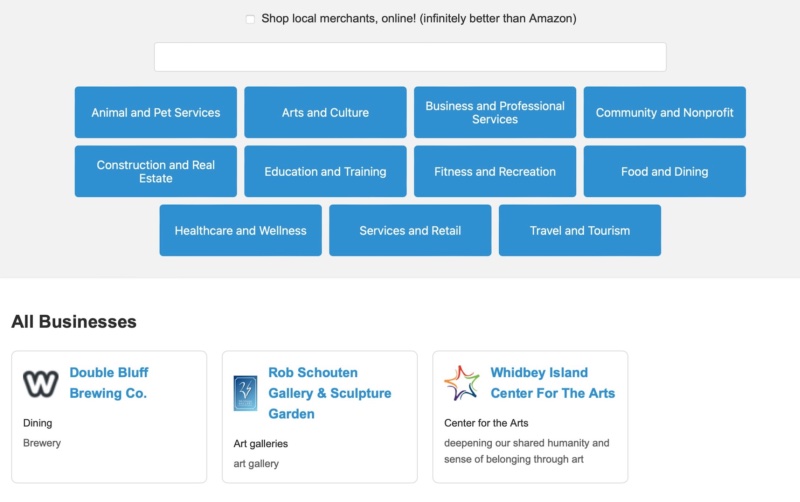Click the Shop local merchants label text
The height and width of the screenshot is (502, 800).
pos(418,19)
